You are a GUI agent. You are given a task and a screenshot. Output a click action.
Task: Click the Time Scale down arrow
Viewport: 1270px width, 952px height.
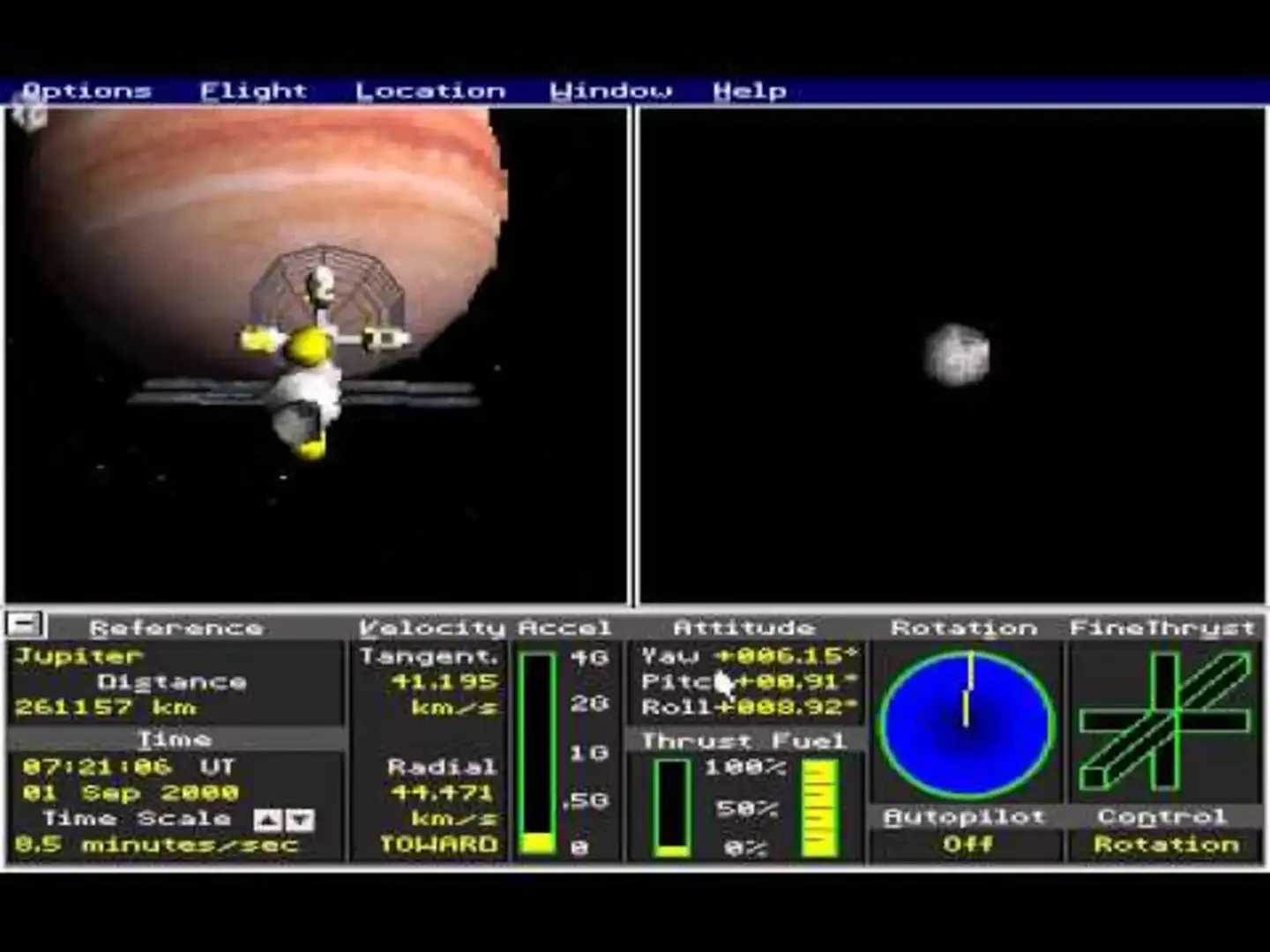tap(300, 821)
